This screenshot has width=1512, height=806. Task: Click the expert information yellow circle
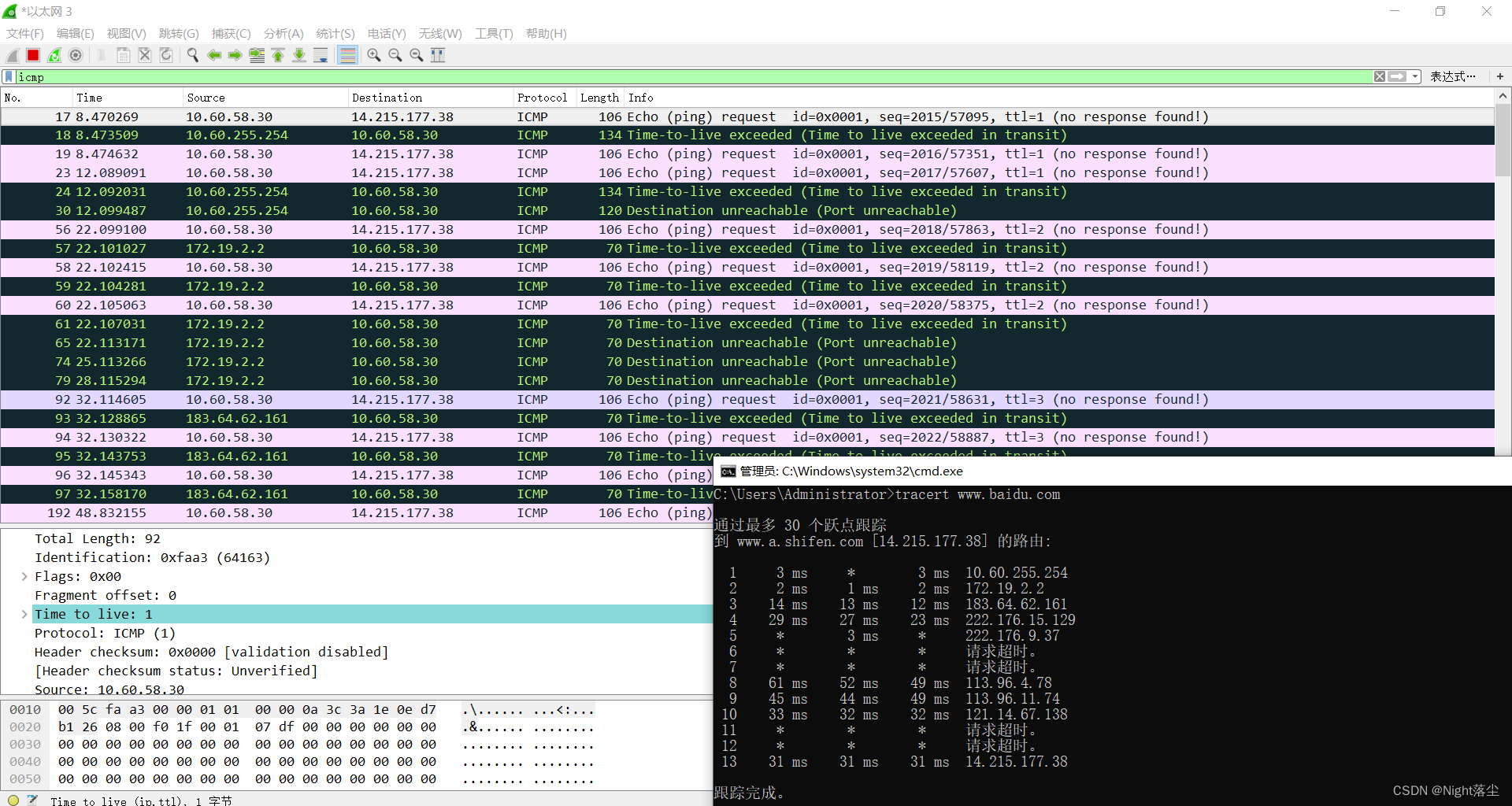tap(13, 800)
